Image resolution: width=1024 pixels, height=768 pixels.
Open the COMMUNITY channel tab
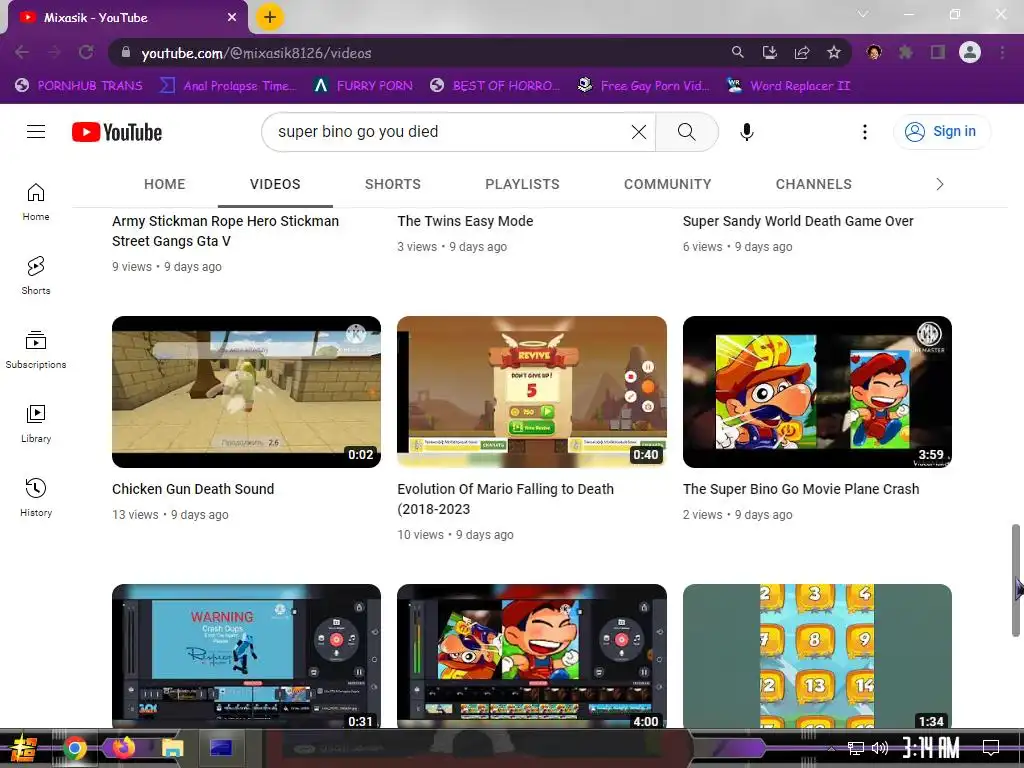[x=667, y=184]
